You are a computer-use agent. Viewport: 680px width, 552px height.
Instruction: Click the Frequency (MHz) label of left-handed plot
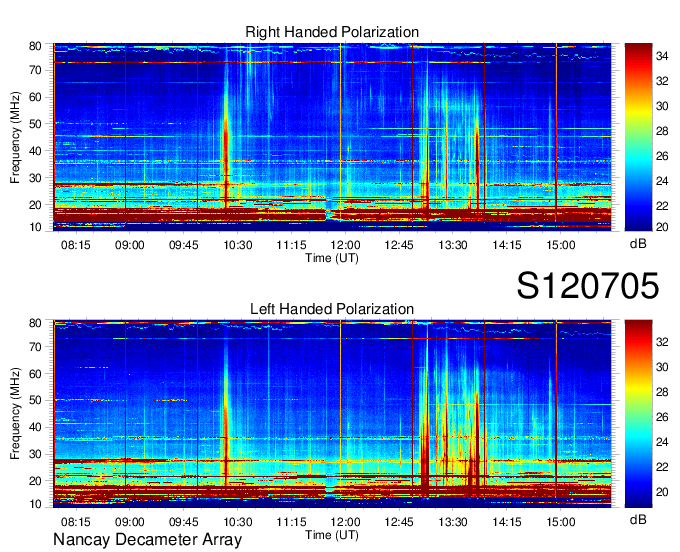click(x=15, y=414)
